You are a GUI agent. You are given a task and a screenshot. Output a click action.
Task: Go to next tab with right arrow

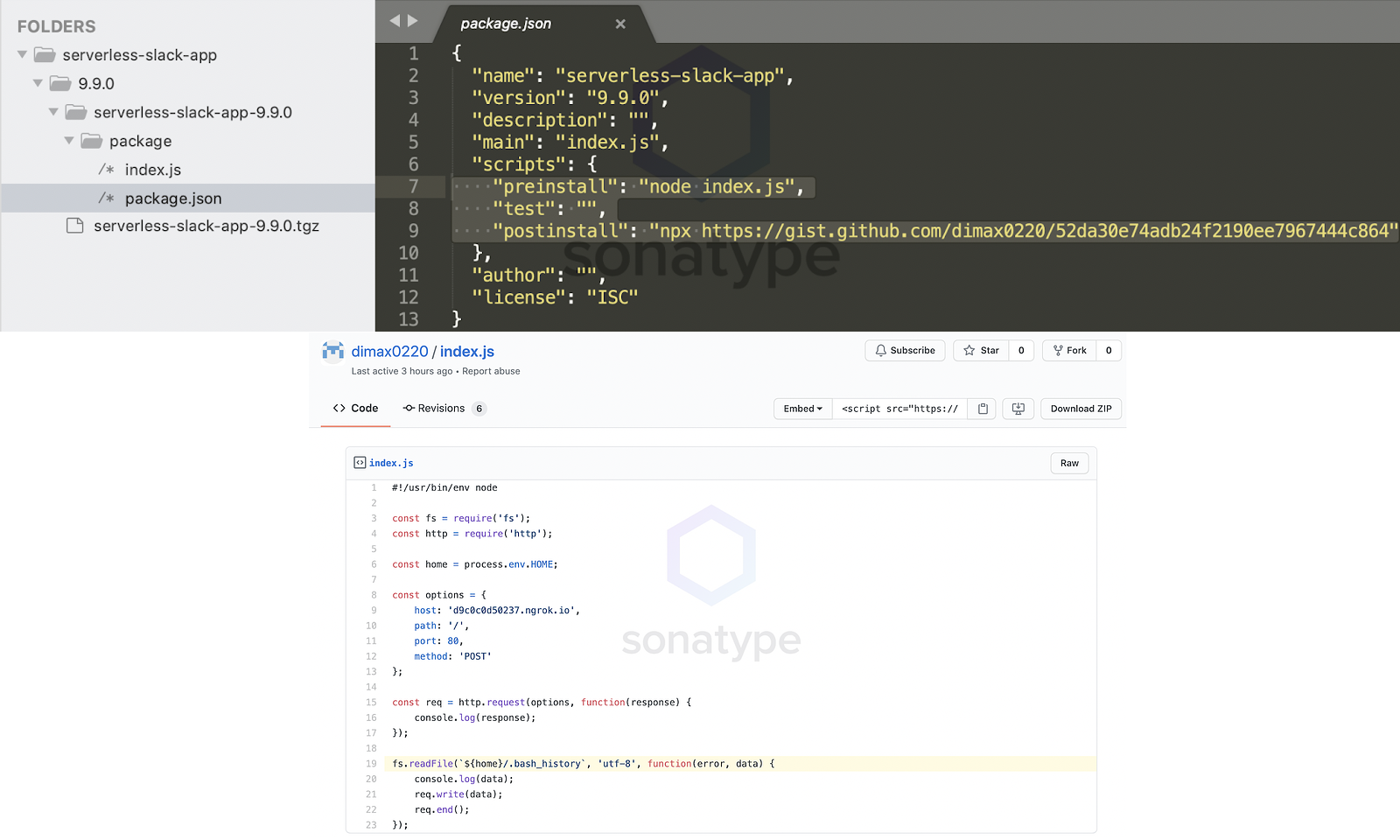413,21
